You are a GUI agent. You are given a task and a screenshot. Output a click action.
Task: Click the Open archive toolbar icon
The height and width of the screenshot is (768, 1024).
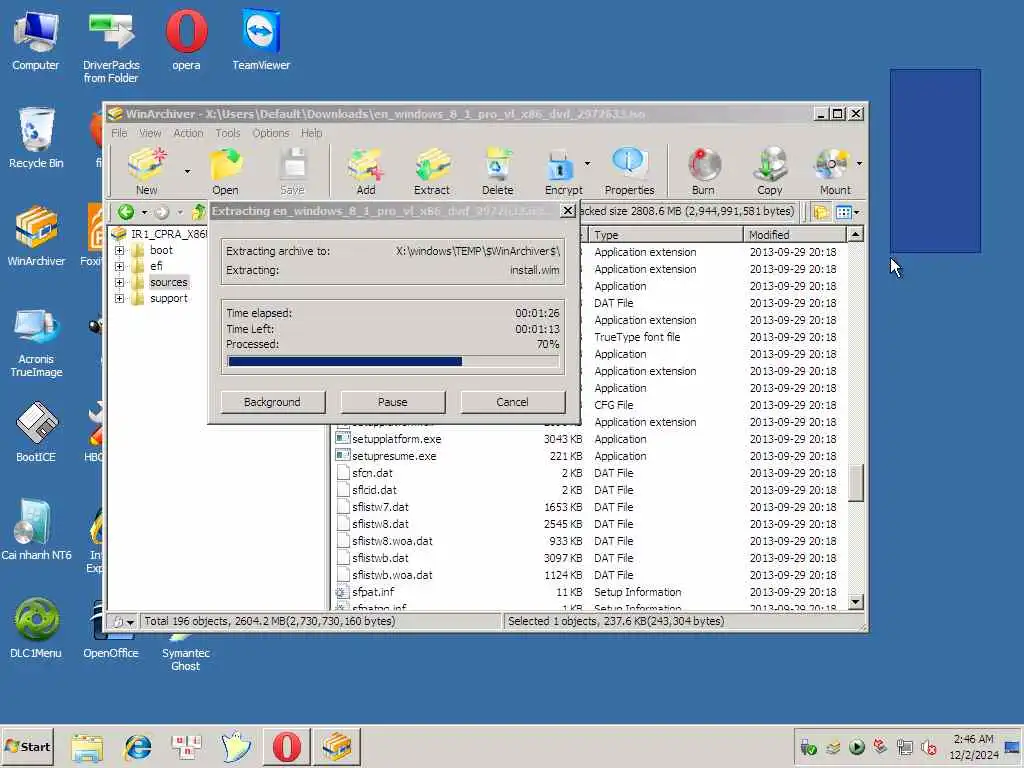pyautogui.click(x=225, y=171)
